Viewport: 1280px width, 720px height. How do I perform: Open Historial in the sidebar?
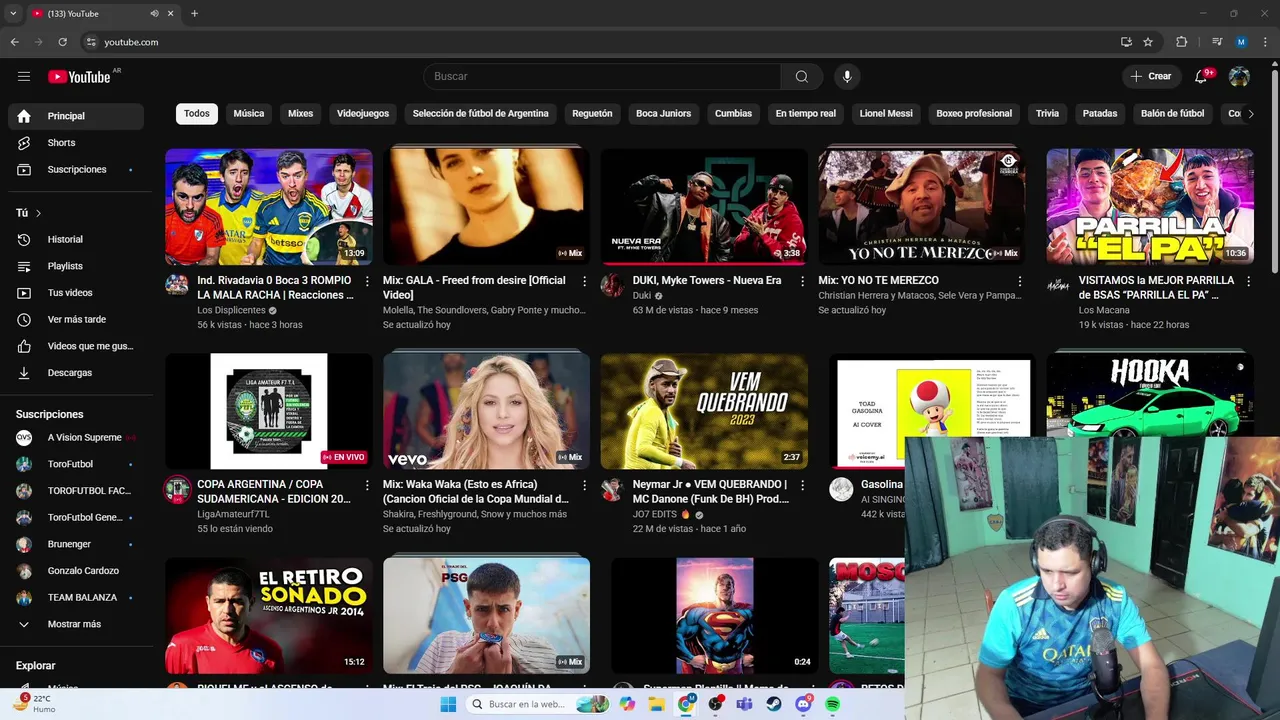click(76, 240)
